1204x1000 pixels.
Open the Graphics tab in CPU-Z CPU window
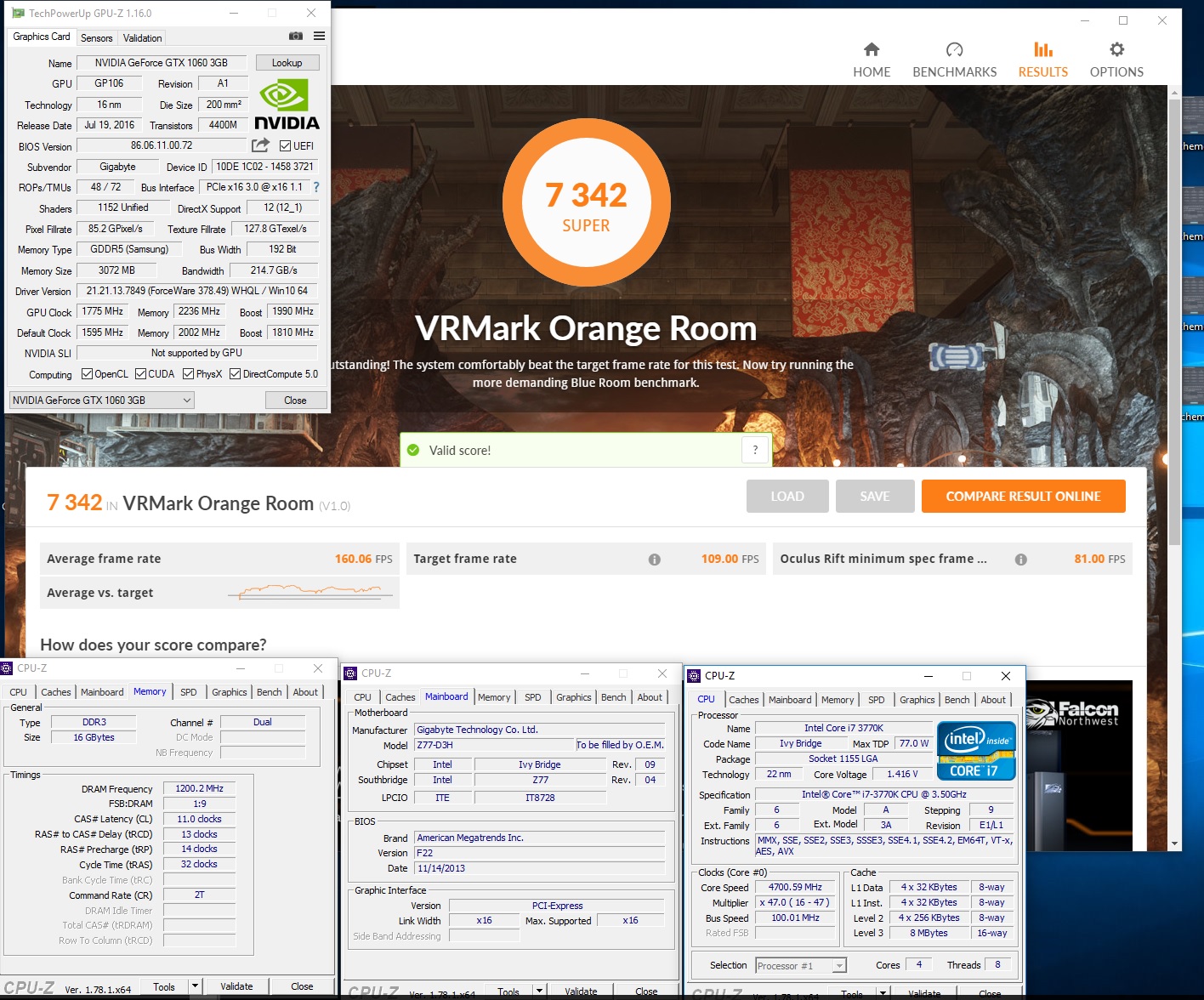point(917,700)
